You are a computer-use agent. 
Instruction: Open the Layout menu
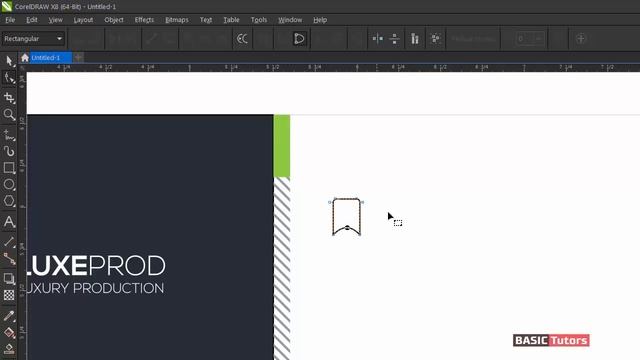[x=83, y=20]
